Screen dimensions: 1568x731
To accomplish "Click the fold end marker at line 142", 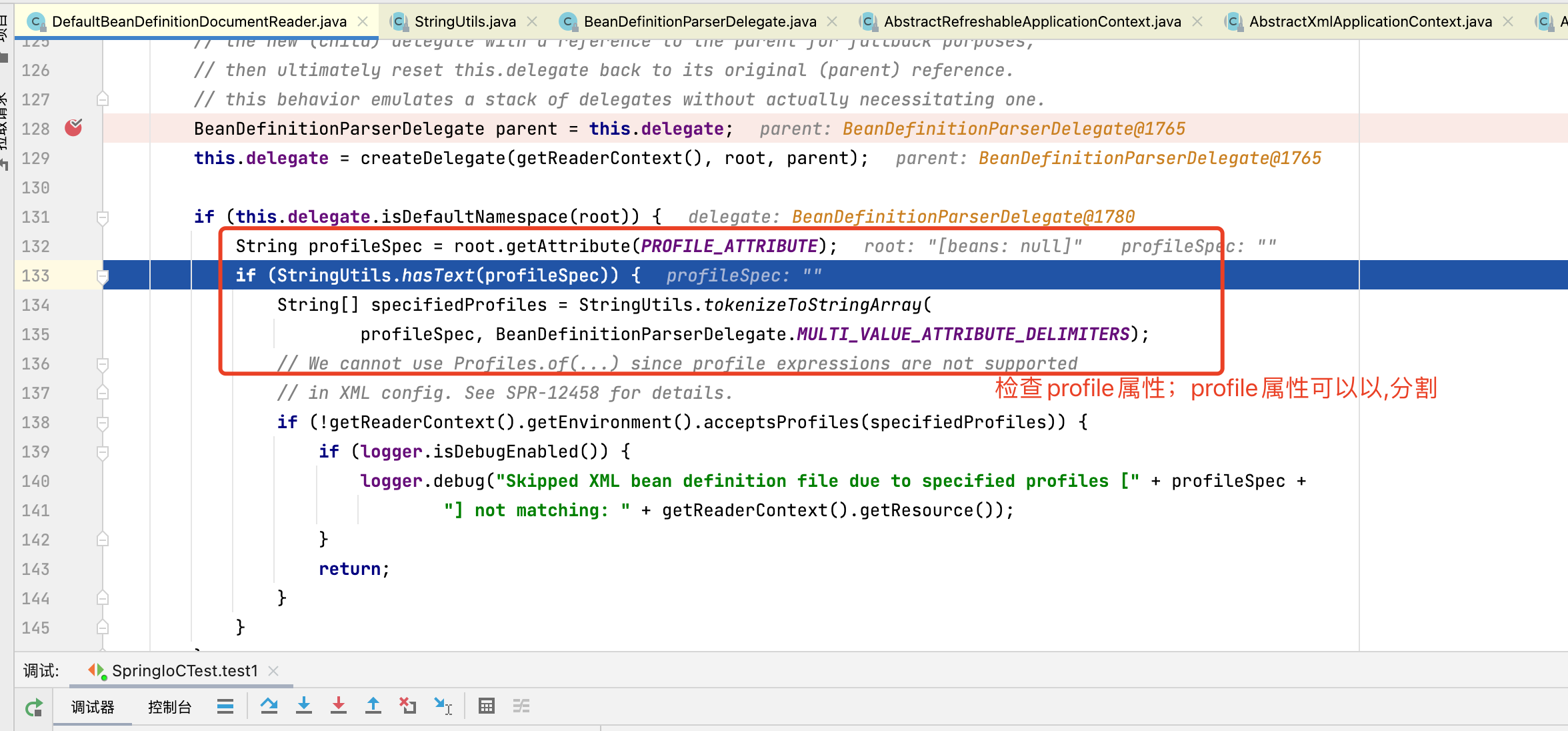I will [x=103, y=540].
